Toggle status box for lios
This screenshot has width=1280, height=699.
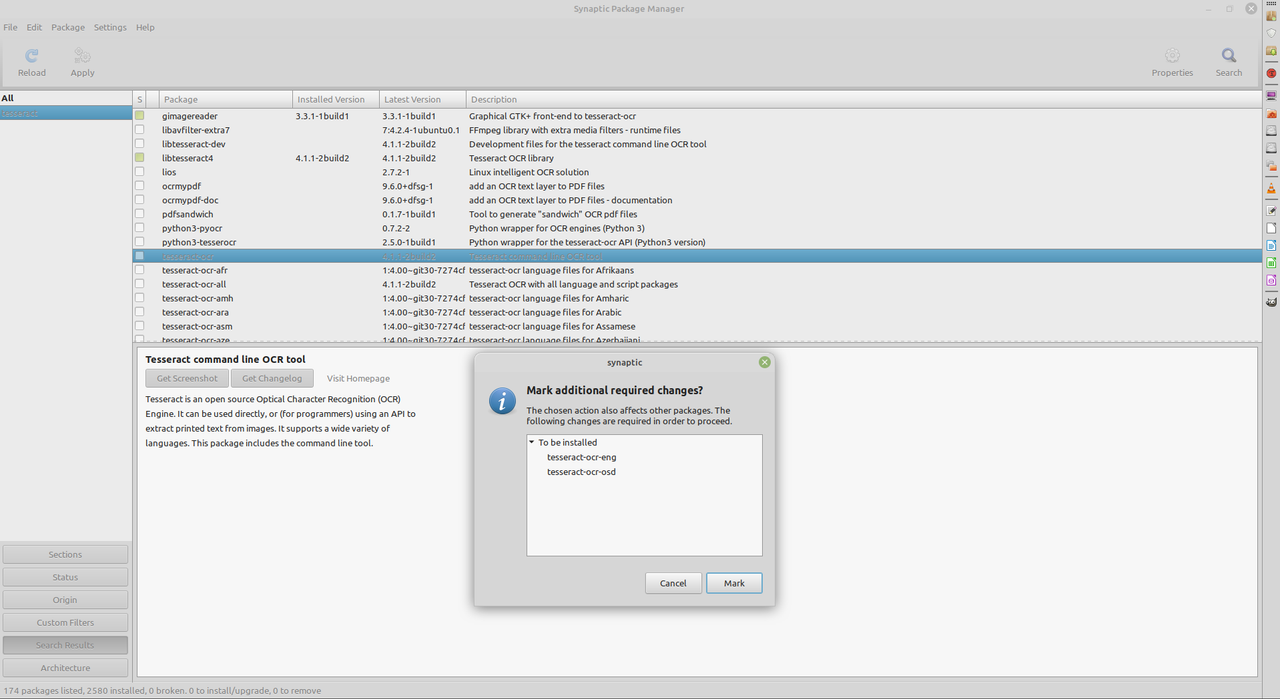[x=140, y=172]
